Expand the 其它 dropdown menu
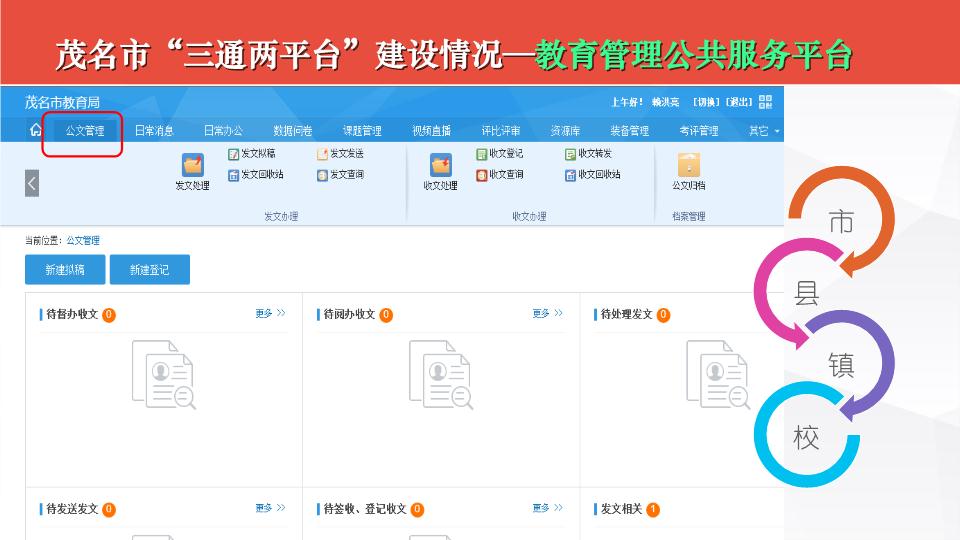This screenshot has height=540, width=960. [764, 131]
